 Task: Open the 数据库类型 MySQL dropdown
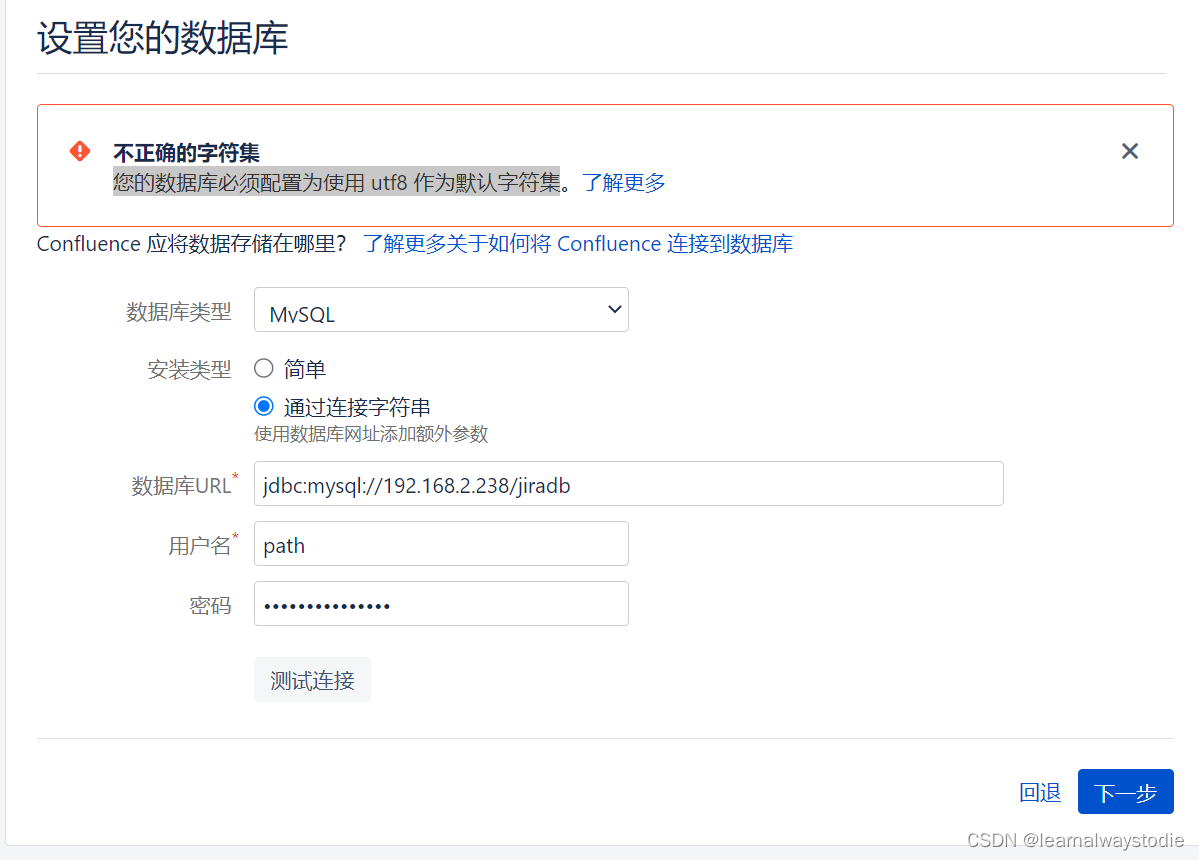pyautogui.click(x=441, y=310)
